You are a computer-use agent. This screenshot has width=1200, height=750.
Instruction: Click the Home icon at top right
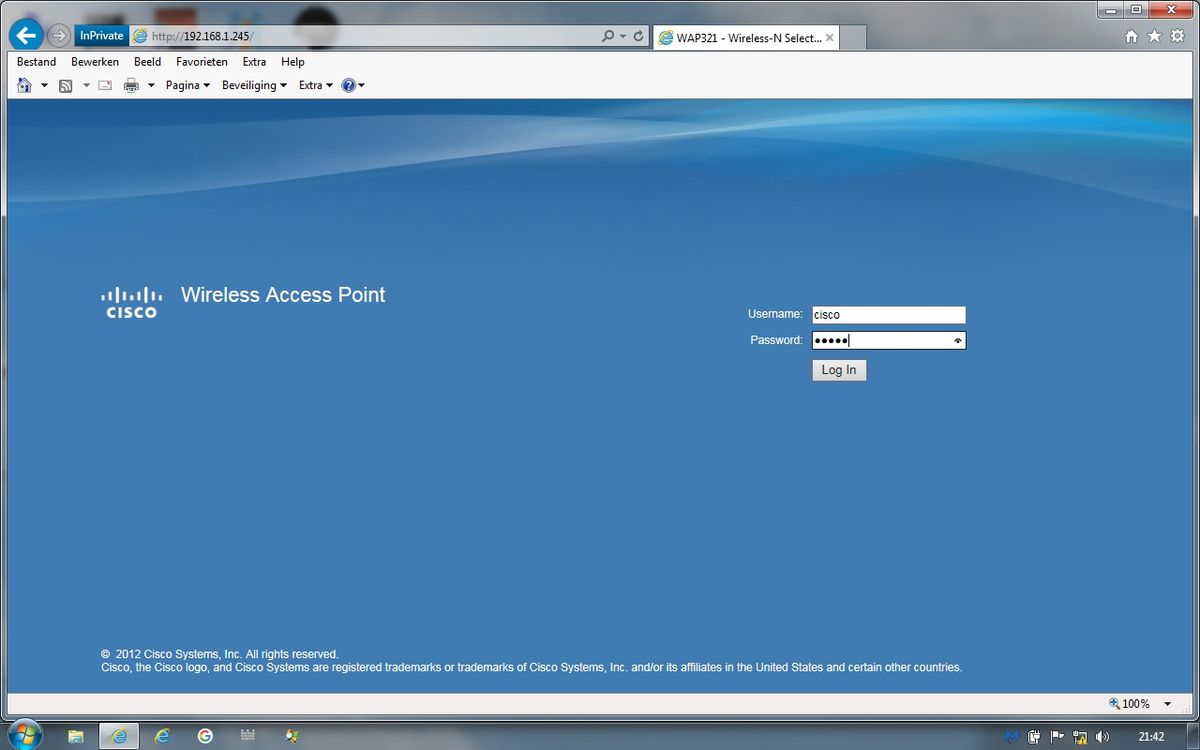tap(1131, 36)
